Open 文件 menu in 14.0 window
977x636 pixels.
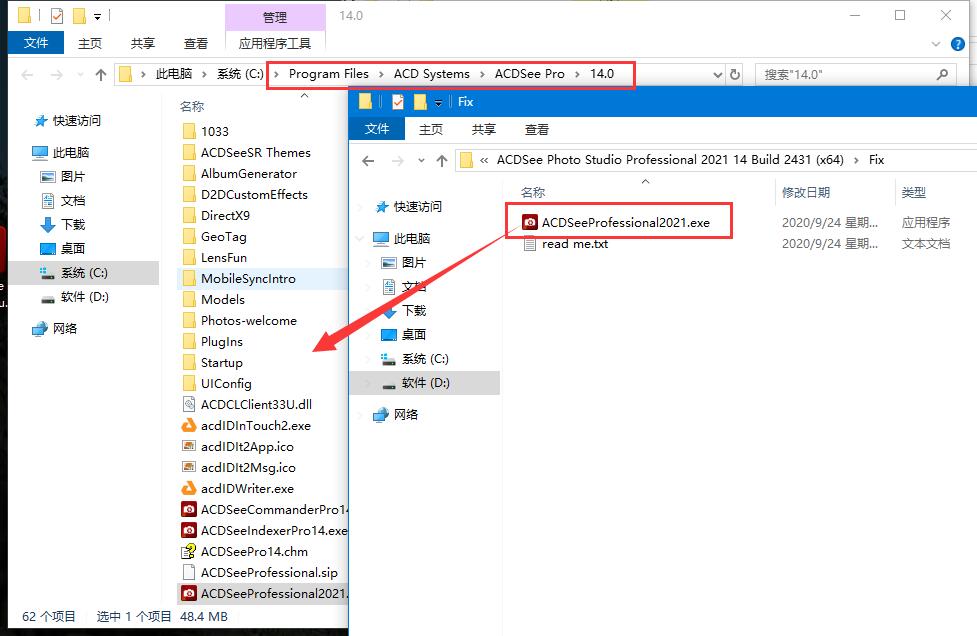[36, 42]
